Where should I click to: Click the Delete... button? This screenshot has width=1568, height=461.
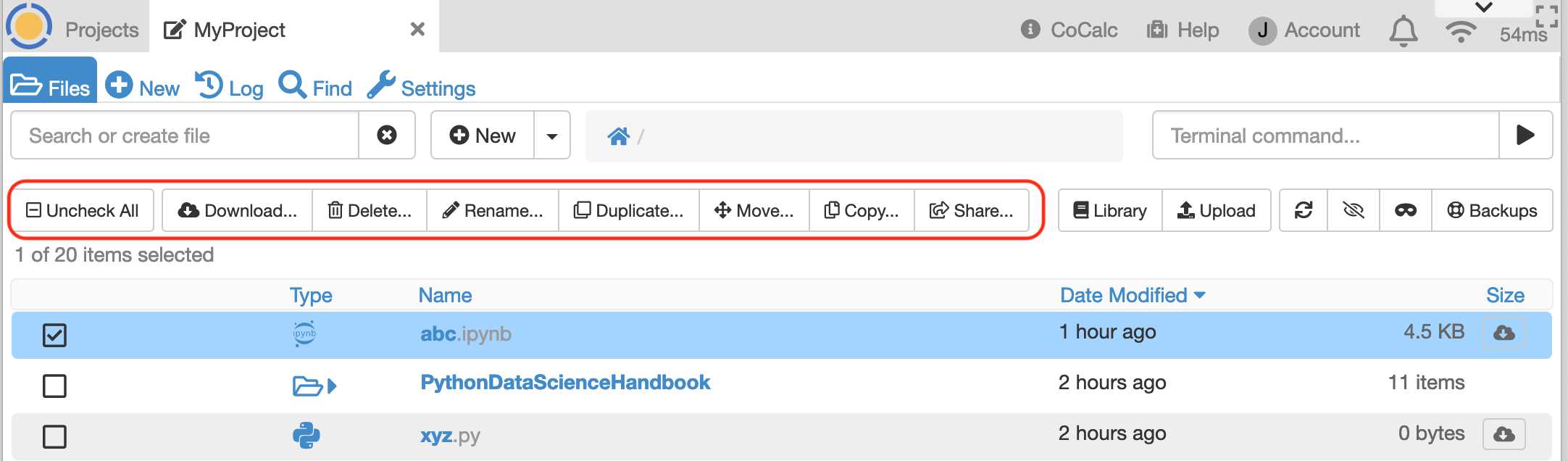tap(370, 210)
